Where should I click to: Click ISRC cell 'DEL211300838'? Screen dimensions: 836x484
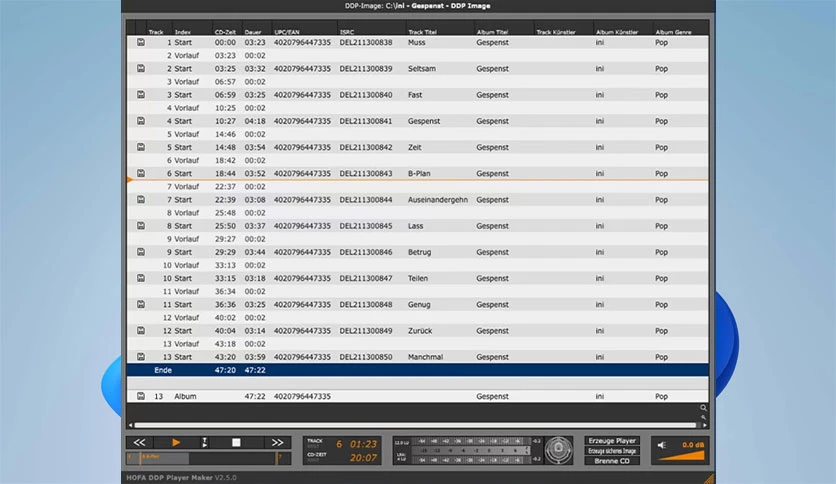point(366,42)
